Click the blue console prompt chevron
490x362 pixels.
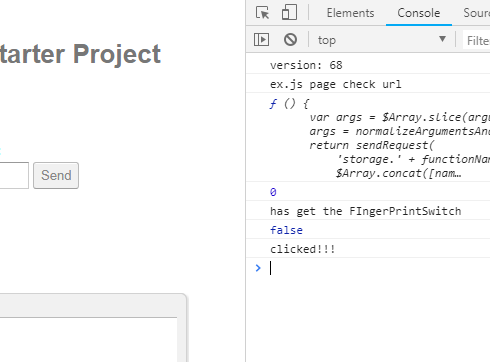(x=258, y=268)
